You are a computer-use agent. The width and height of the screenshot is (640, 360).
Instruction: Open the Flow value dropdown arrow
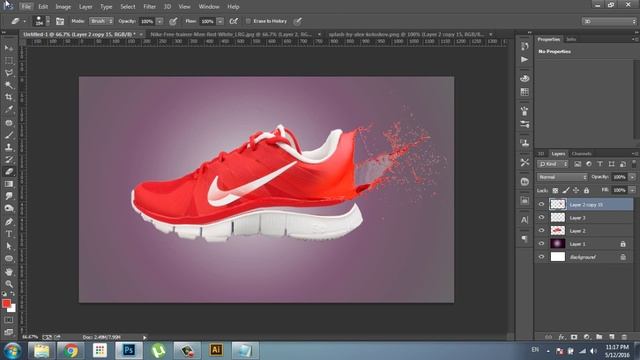(220, 21)
